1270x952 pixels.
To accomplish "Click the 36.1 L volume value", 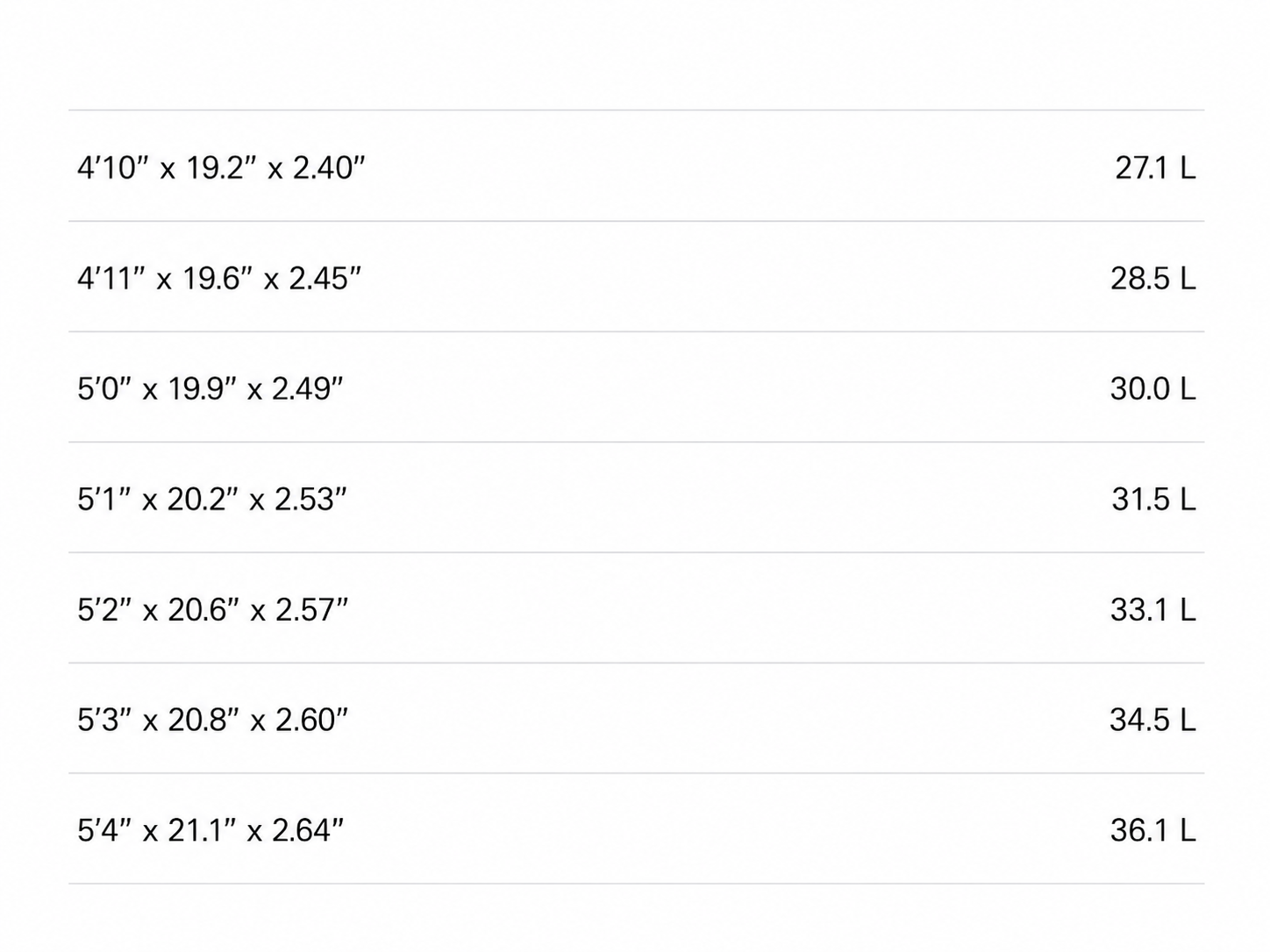I will click(x=1153, y=830).
